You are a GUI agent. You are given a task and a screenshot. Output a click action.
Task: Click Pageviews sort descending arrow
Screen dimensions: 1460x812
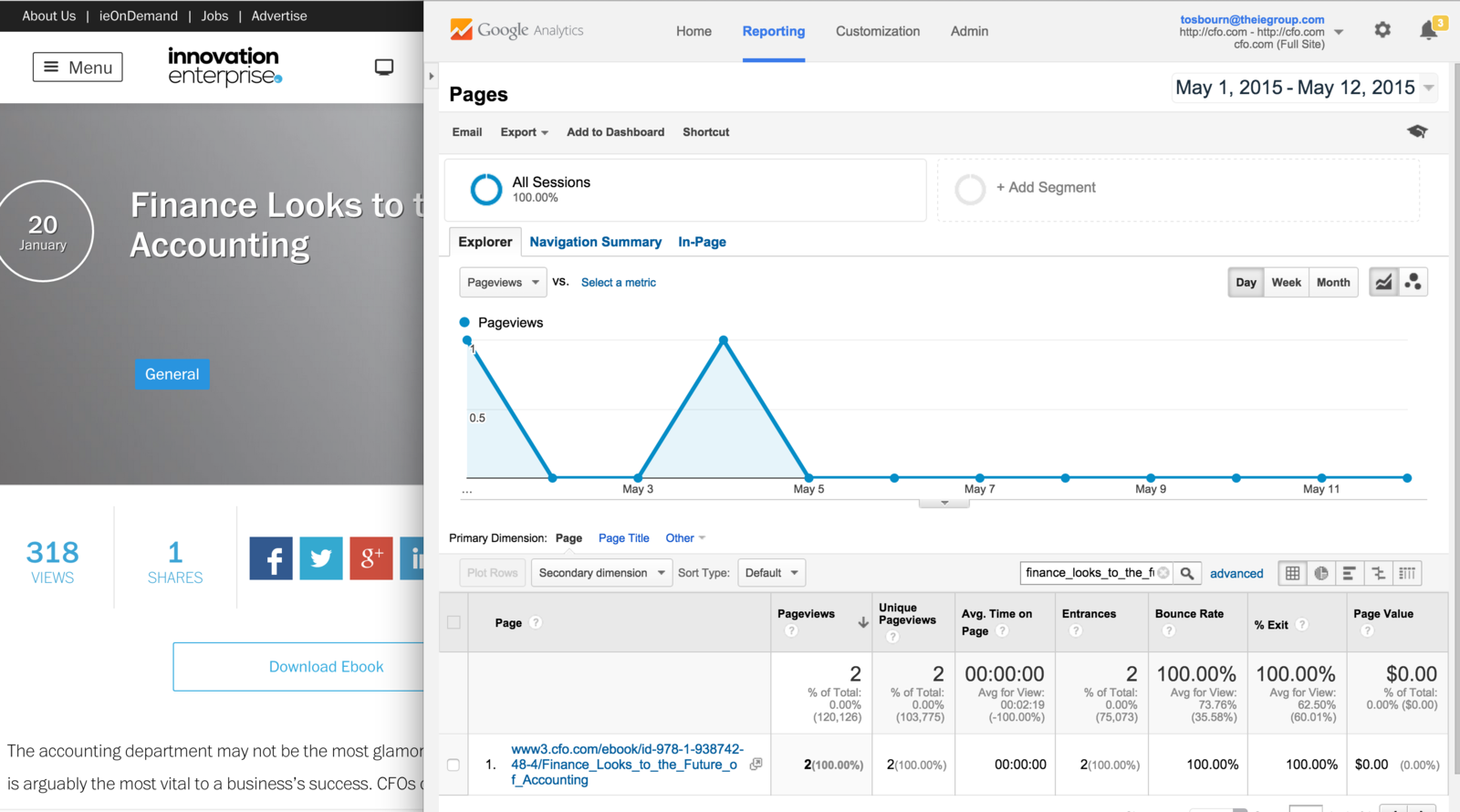pos(863,622)
